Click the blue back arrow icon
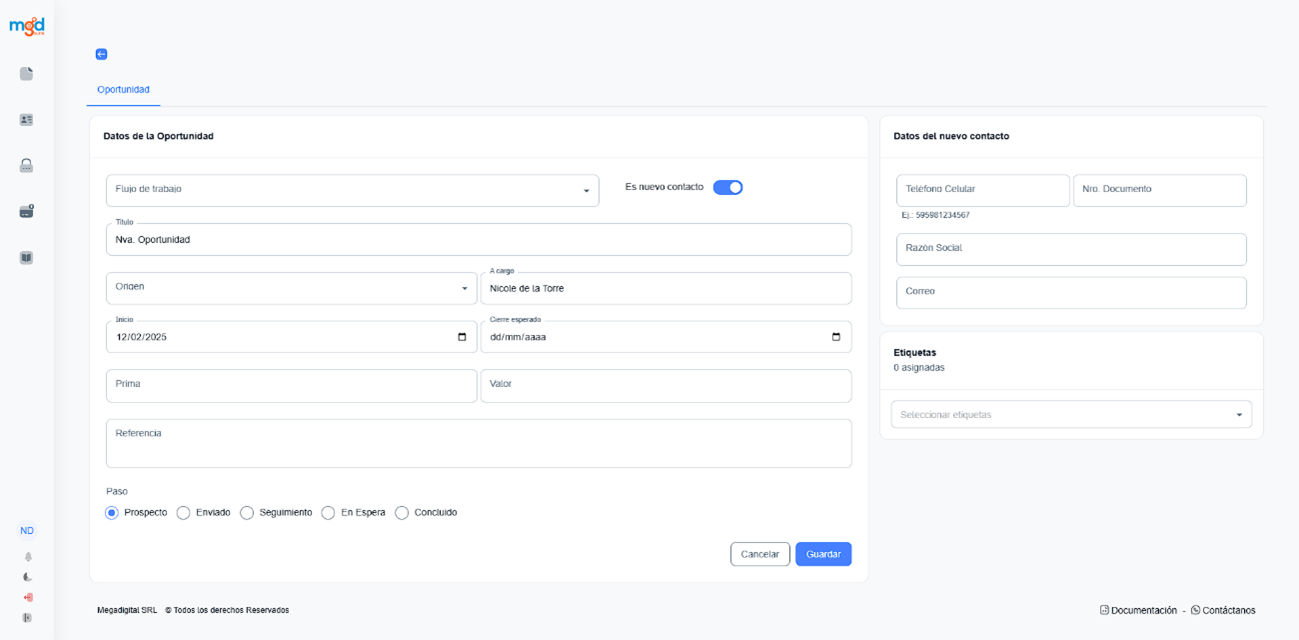Viewport: 1299px width, 640px height. pos(101,54)
